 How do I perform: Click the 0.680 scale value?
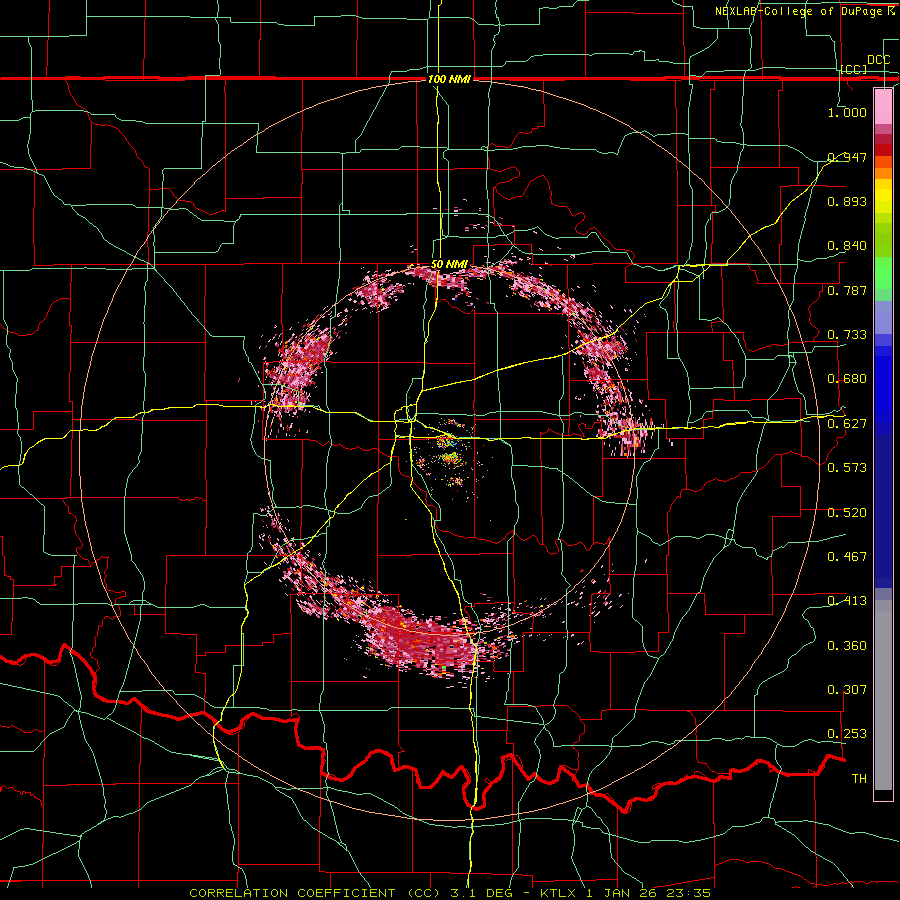point(847,379)
